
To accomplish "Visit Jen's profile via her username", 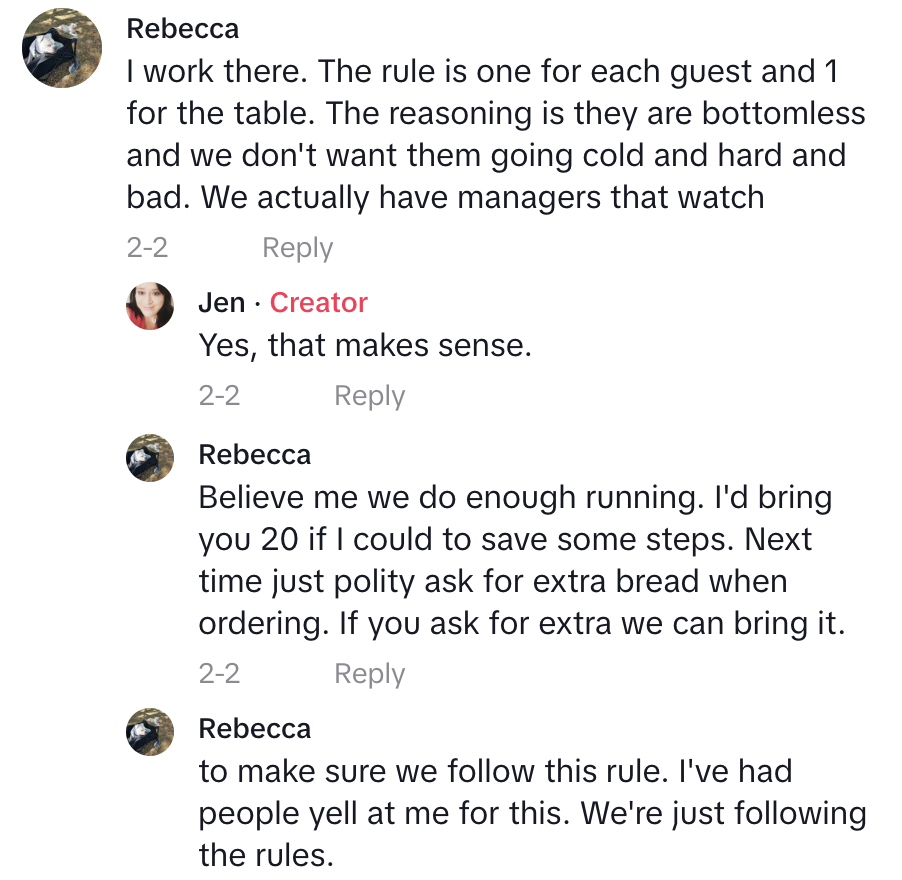I will point(222,303).
